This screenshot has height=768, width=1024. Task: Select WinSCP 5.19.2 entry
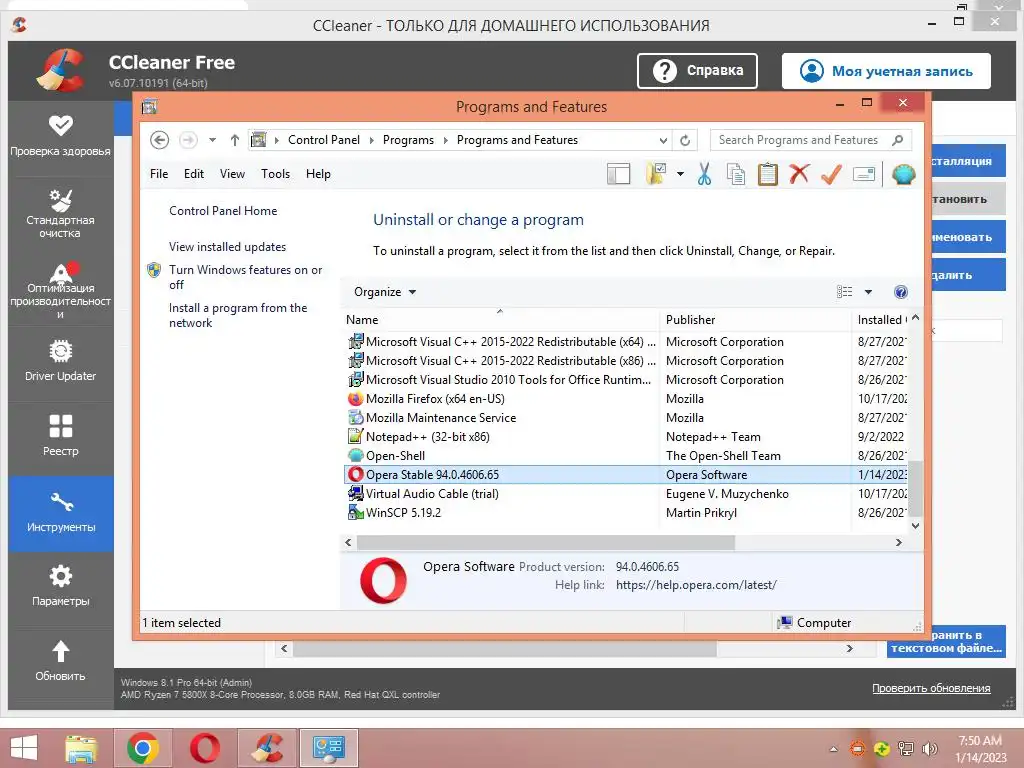click(625, 512)
